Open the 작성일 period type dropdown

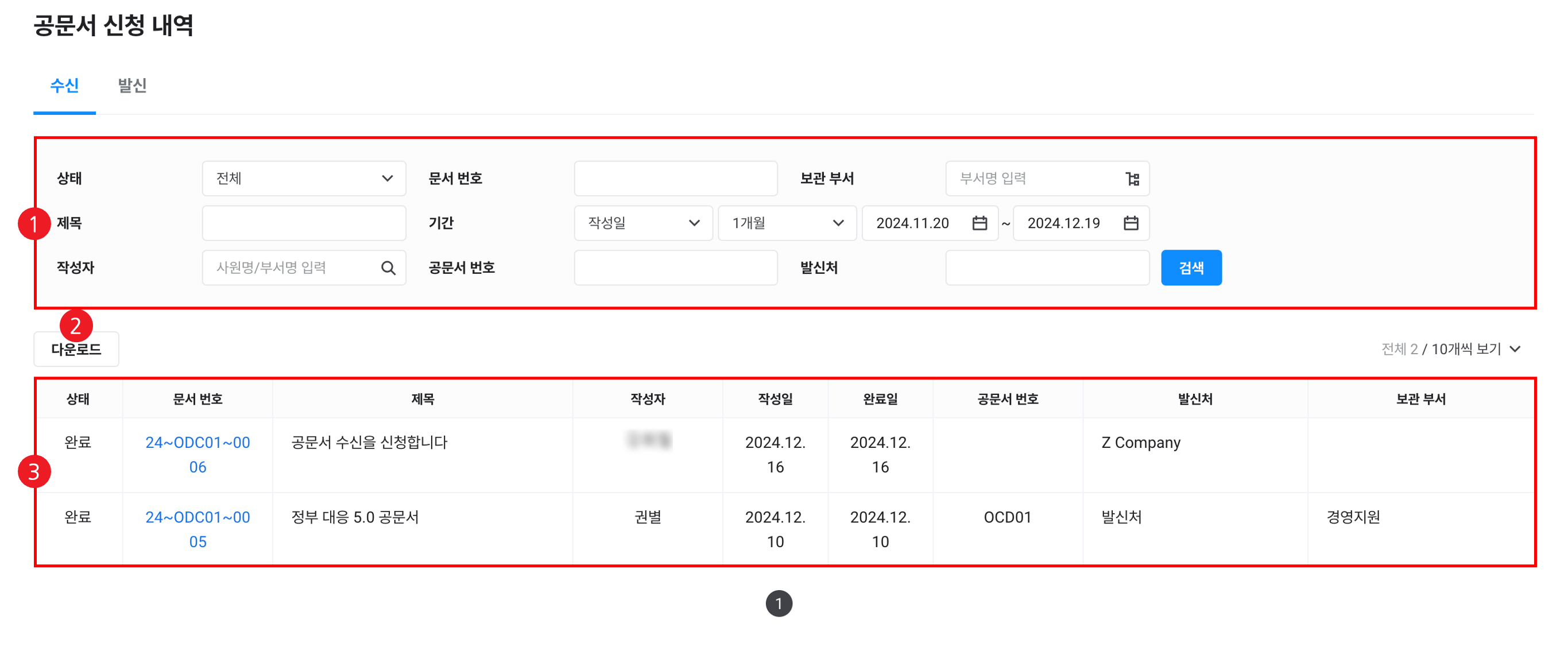click(643, 223)
